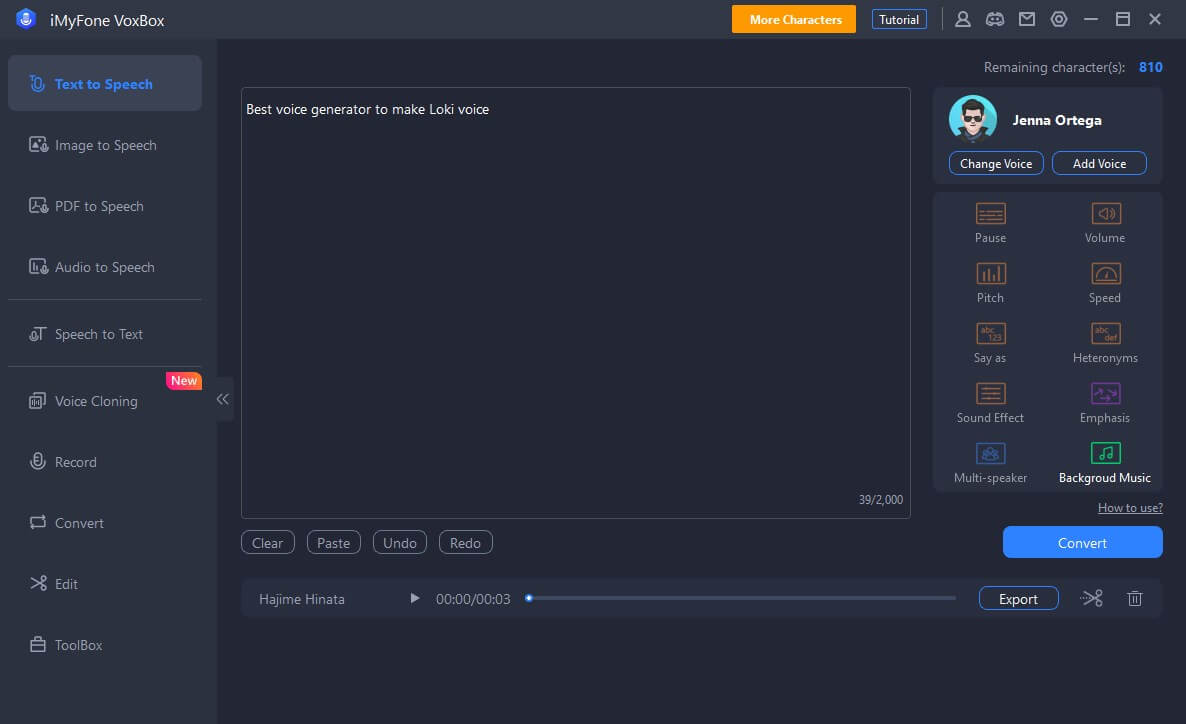Click the blue Convert button
1186x724 pixels.
1082,542
